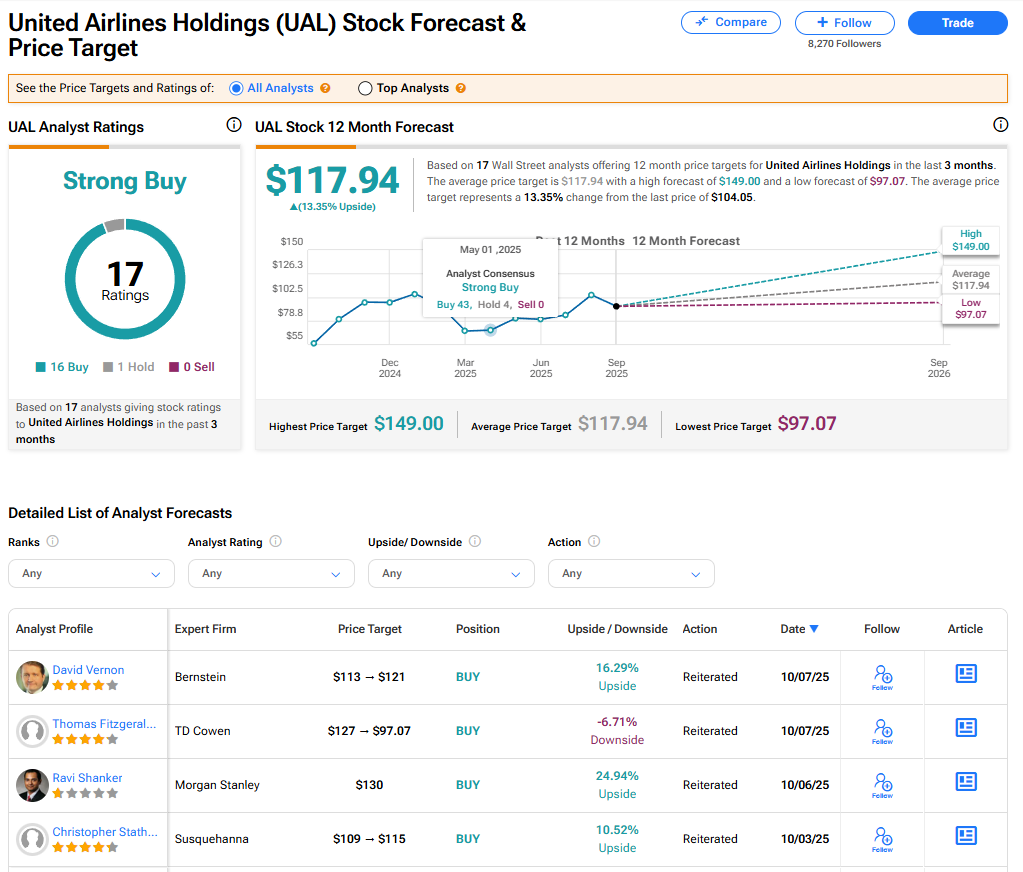Open the Ranks dropdown filter

pos(91,574)
